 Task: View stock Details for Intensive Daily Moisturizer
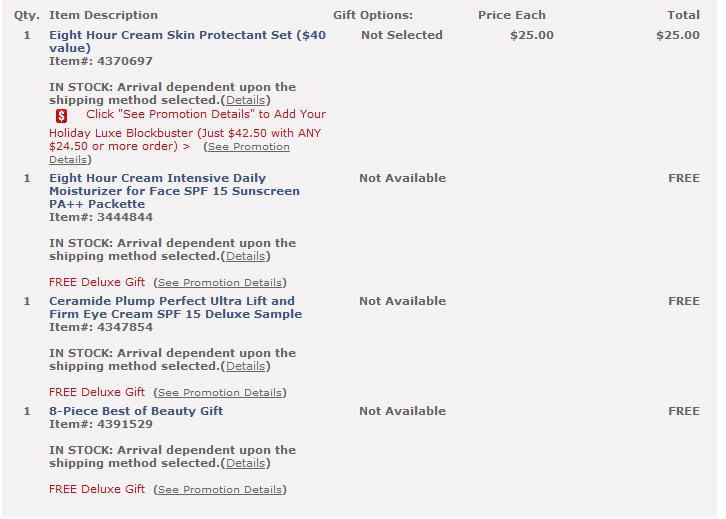tap(245, 256)
